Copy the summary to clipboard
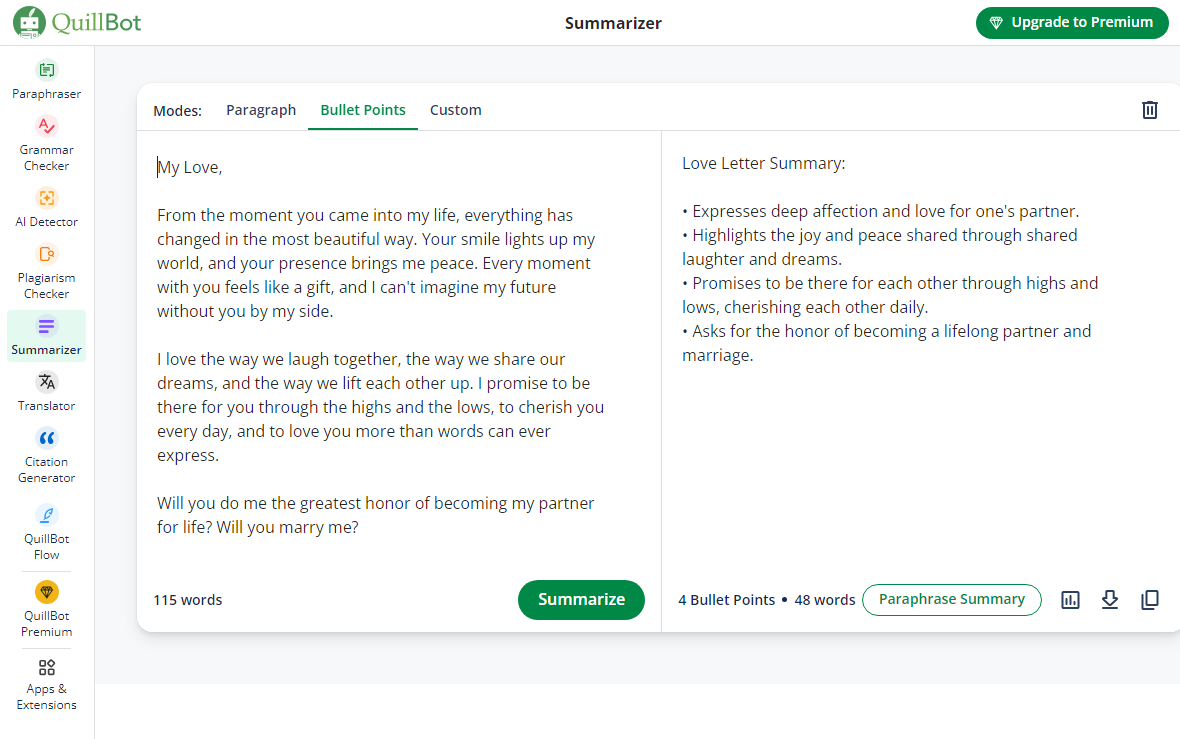Image resolution: width=1180 pixels, height=739 pixels. 1150,600
